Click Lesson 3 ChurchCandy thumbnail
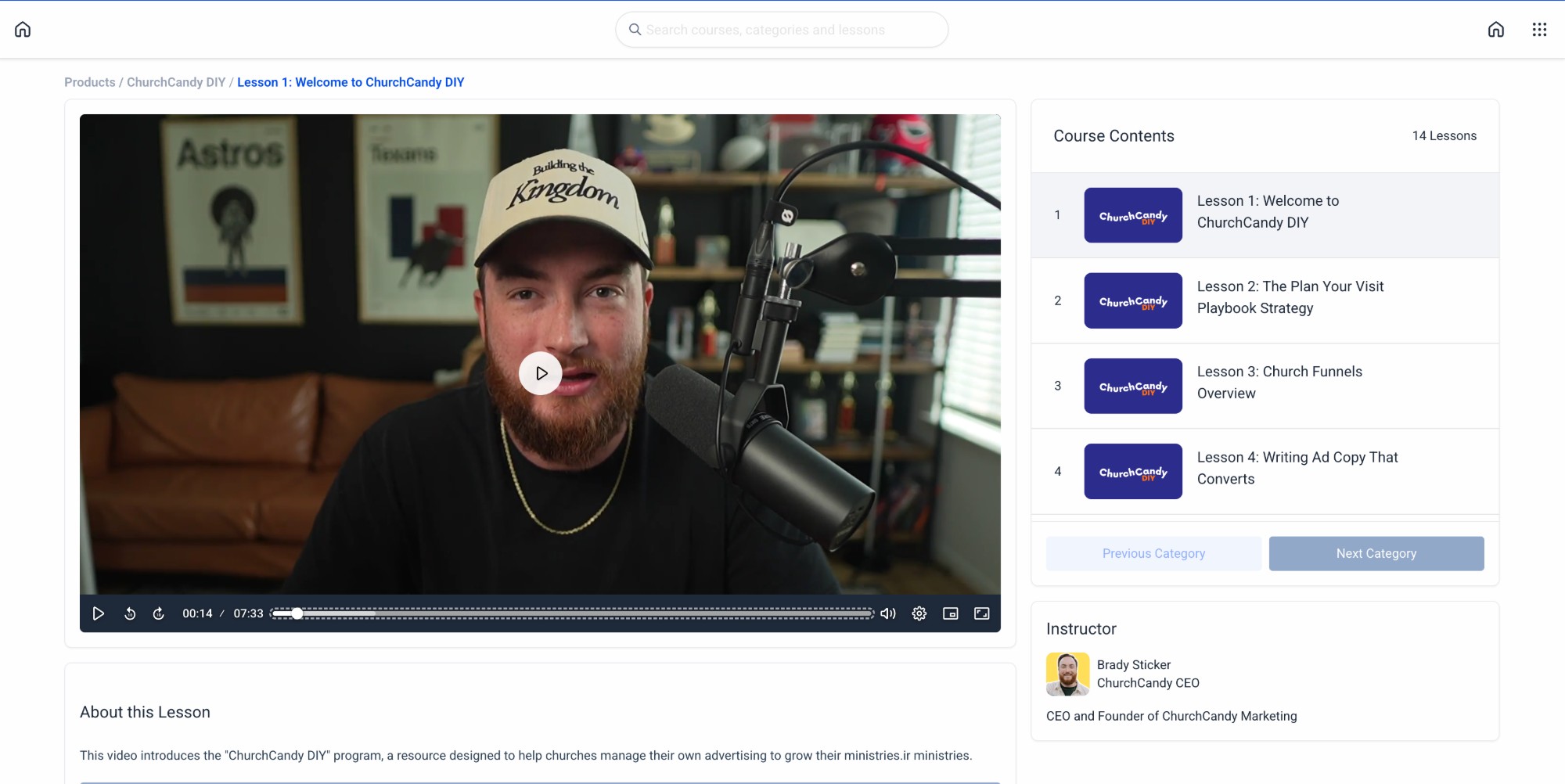This screenshot has width=1565, height=784. pyautogui.click(x=1133, y=386)
